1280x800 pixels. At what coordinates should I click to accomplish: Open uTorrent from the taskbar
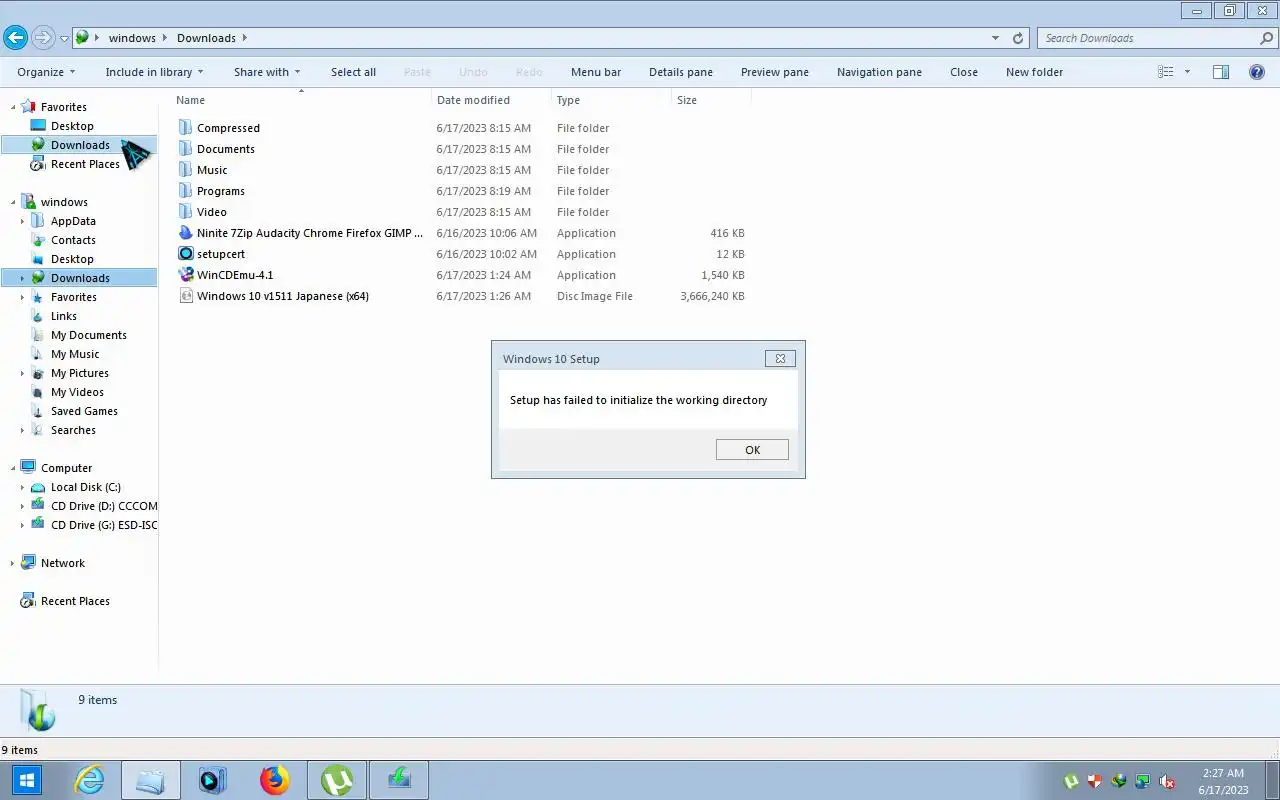(x=337, y=780)
